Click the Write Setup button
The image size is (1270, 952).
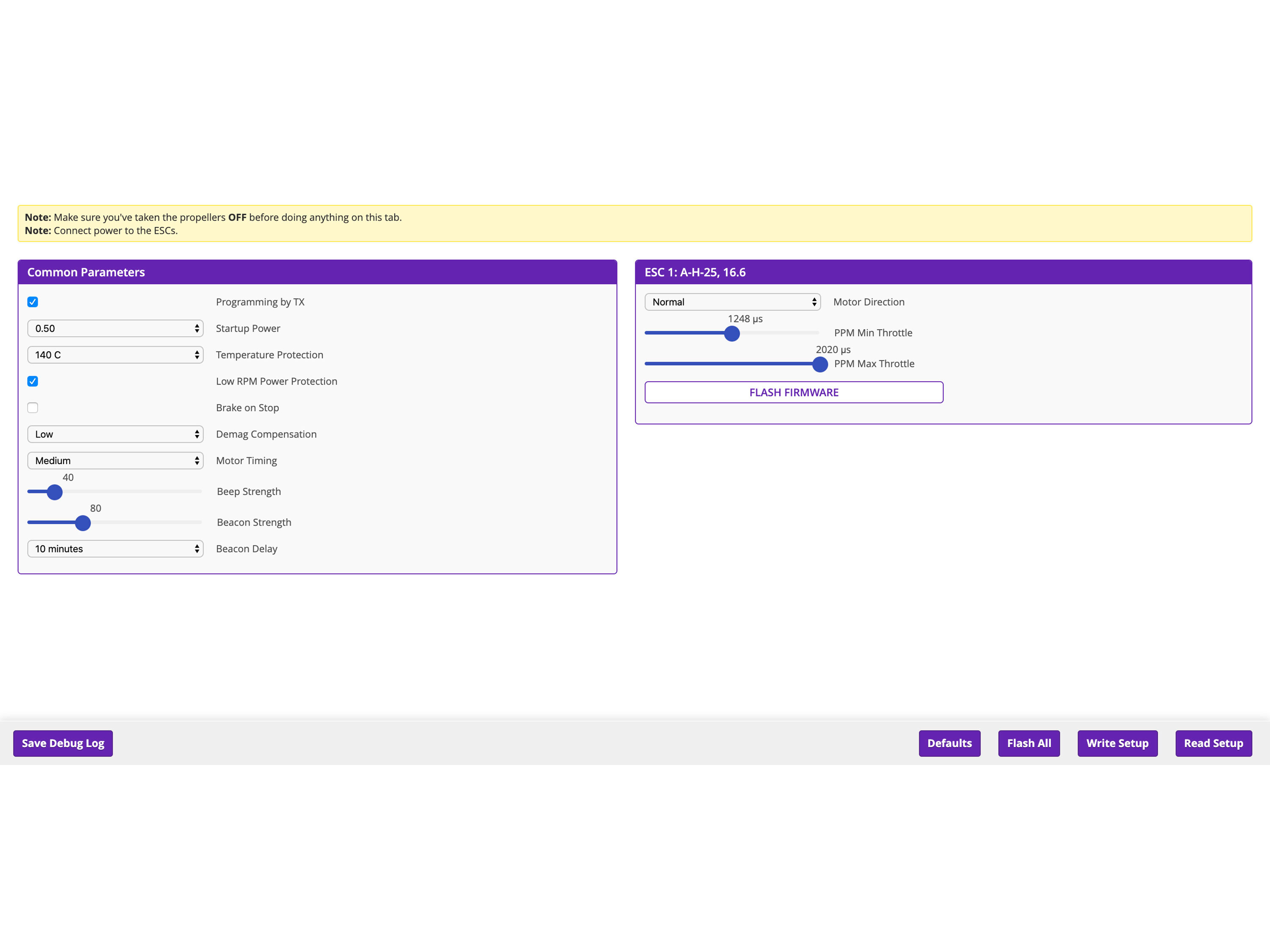click(1117, 743)
